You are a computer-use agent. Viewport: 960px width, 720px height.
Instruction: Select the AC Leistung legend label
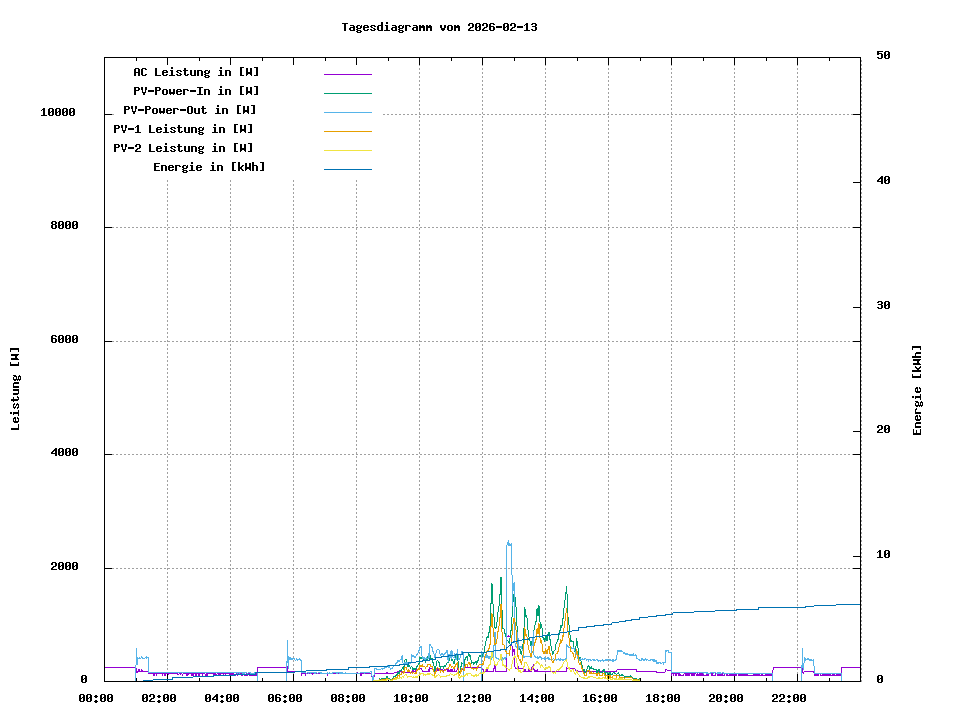(x=196, y=72)
